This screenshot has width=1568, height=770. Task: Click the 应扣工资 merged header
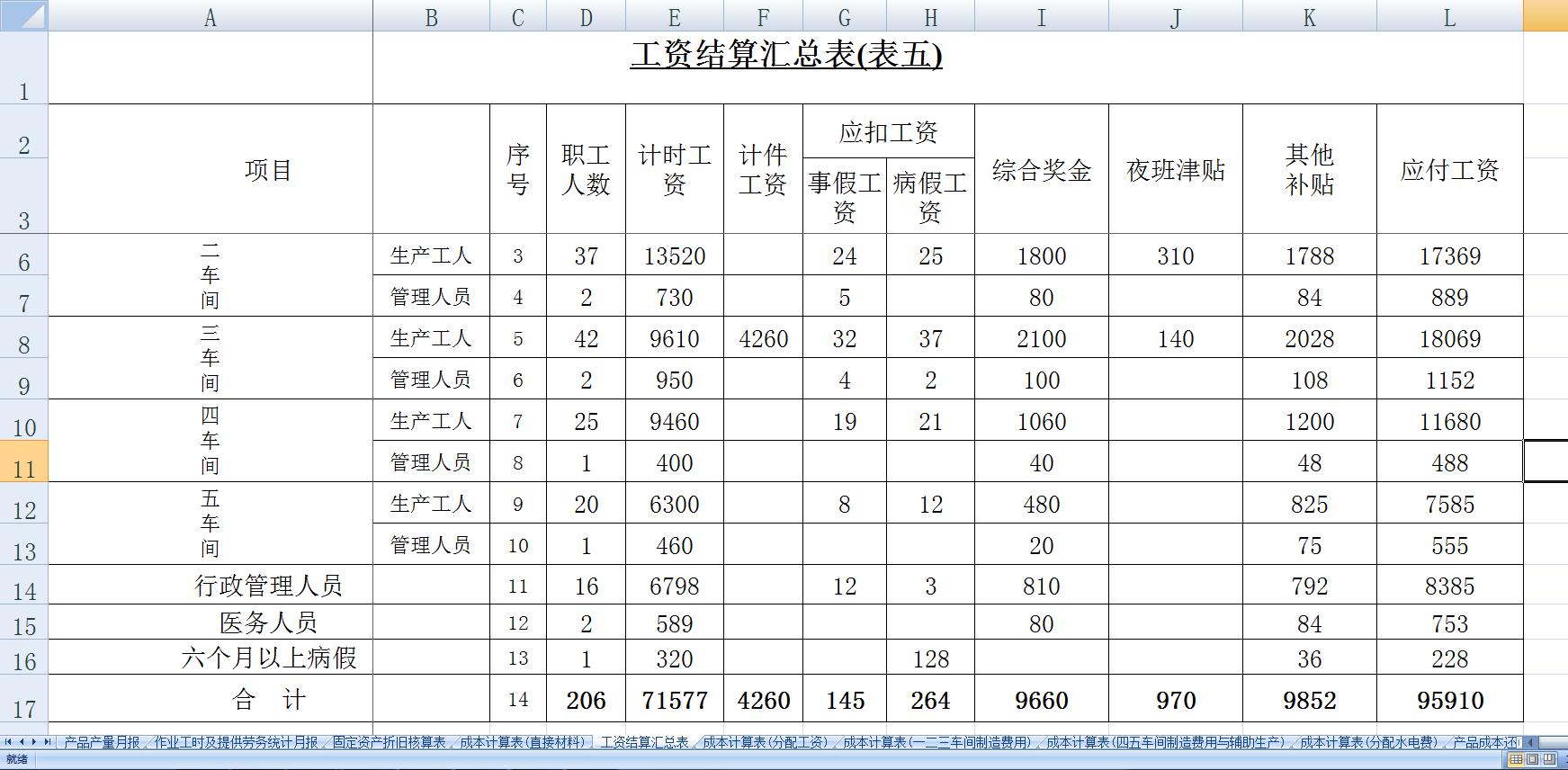coord(889,131)
